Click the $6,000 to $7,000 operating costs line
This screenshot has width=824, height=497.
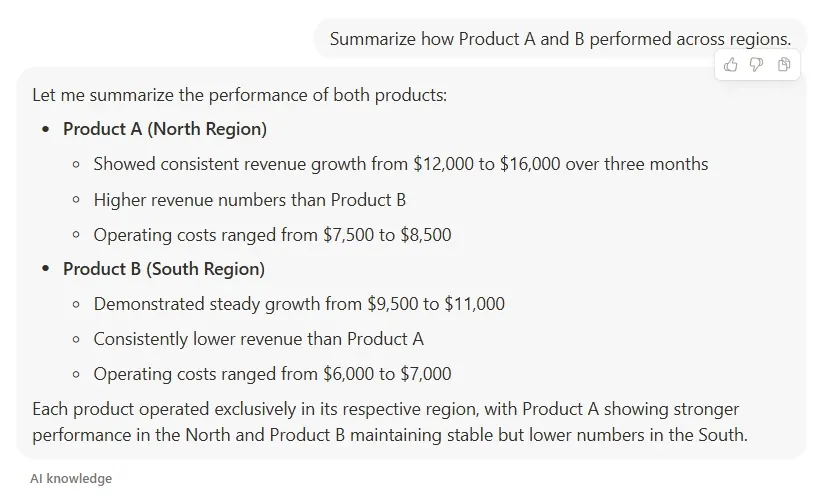272,374
